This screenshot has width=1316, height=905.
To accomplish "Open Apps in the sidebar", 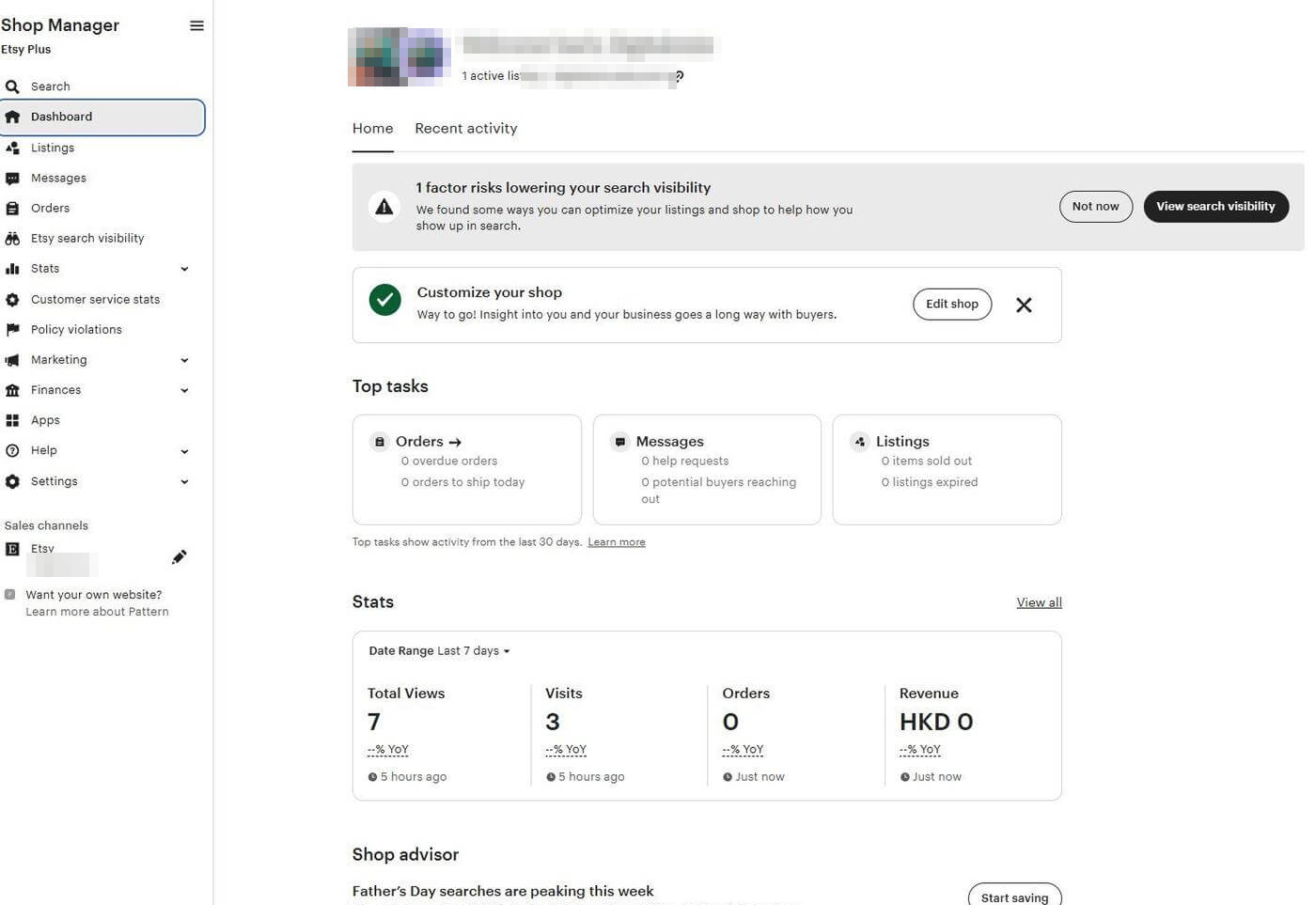I will click(45, 420).
